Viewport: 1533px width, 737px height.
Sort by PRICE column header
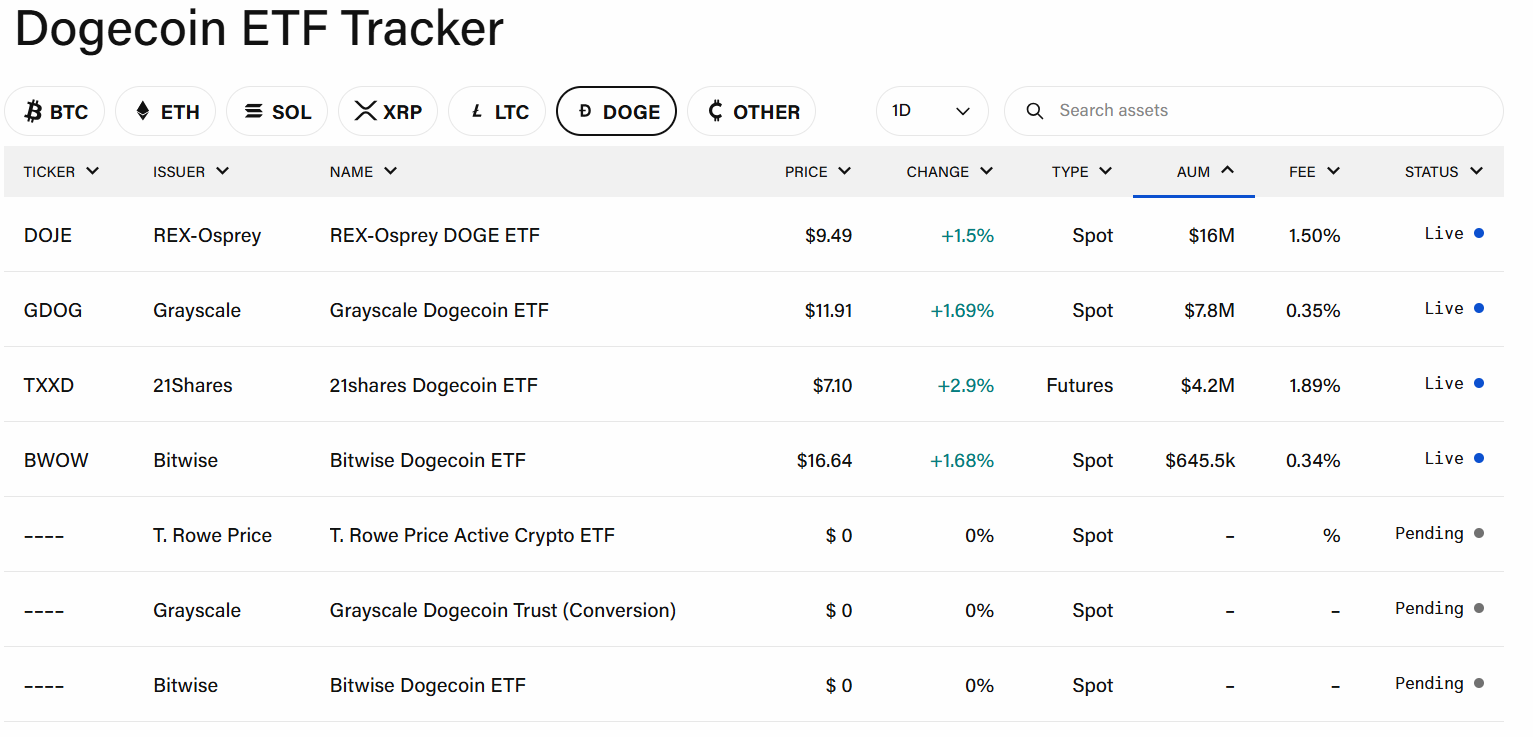pyautogui.click(x=818, y=172)
